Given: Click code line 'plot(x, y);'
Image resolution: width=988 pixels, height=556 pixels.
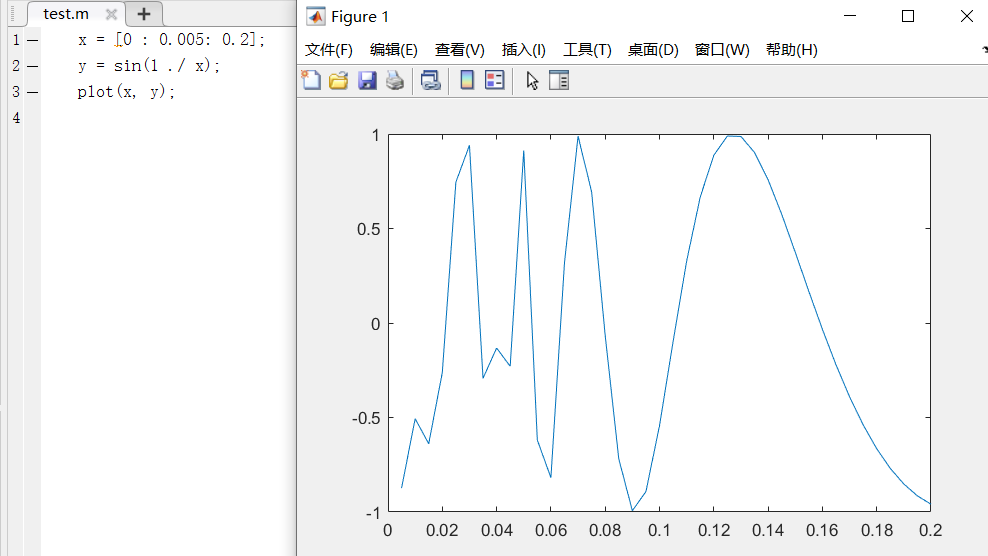Looking at the screenshot, I should [126, 92].
